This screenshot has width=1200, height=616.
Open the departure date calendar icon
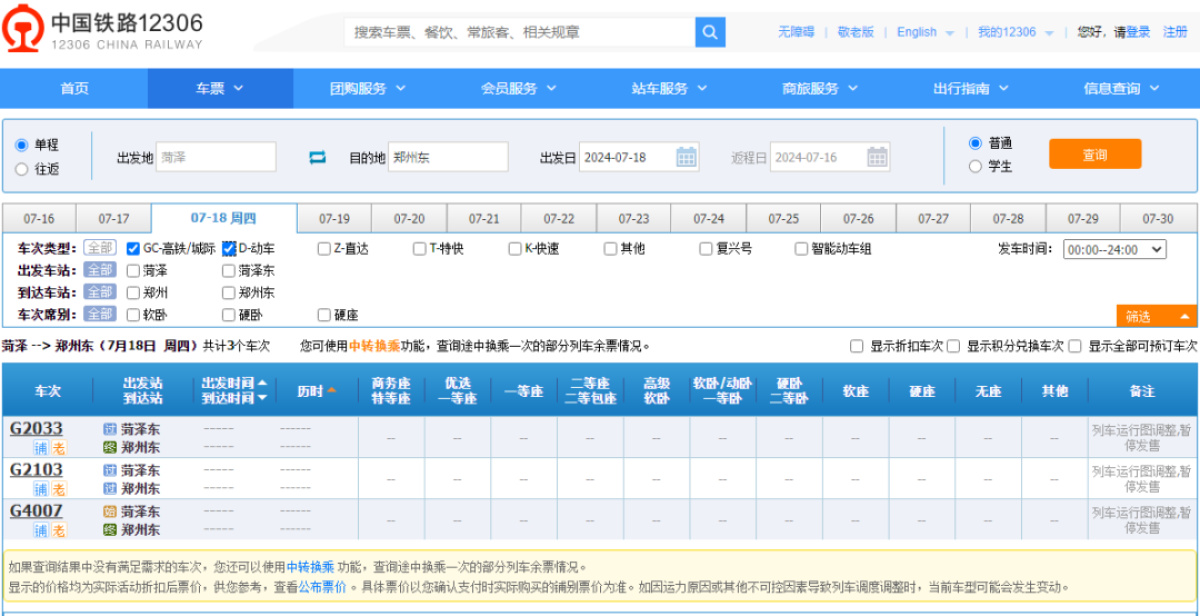[x=686, y=157]
